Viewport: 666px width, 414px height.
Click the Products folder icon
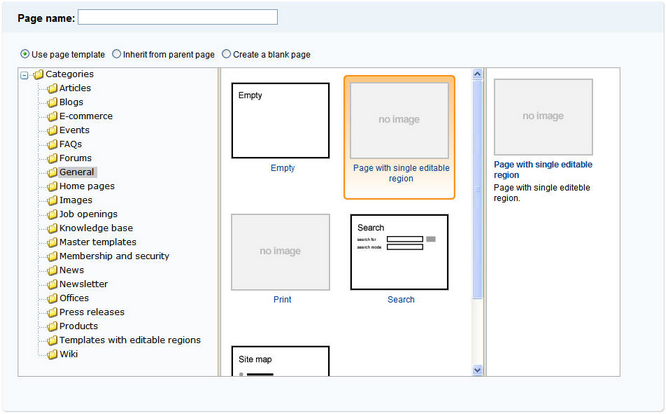click(52, 327)
